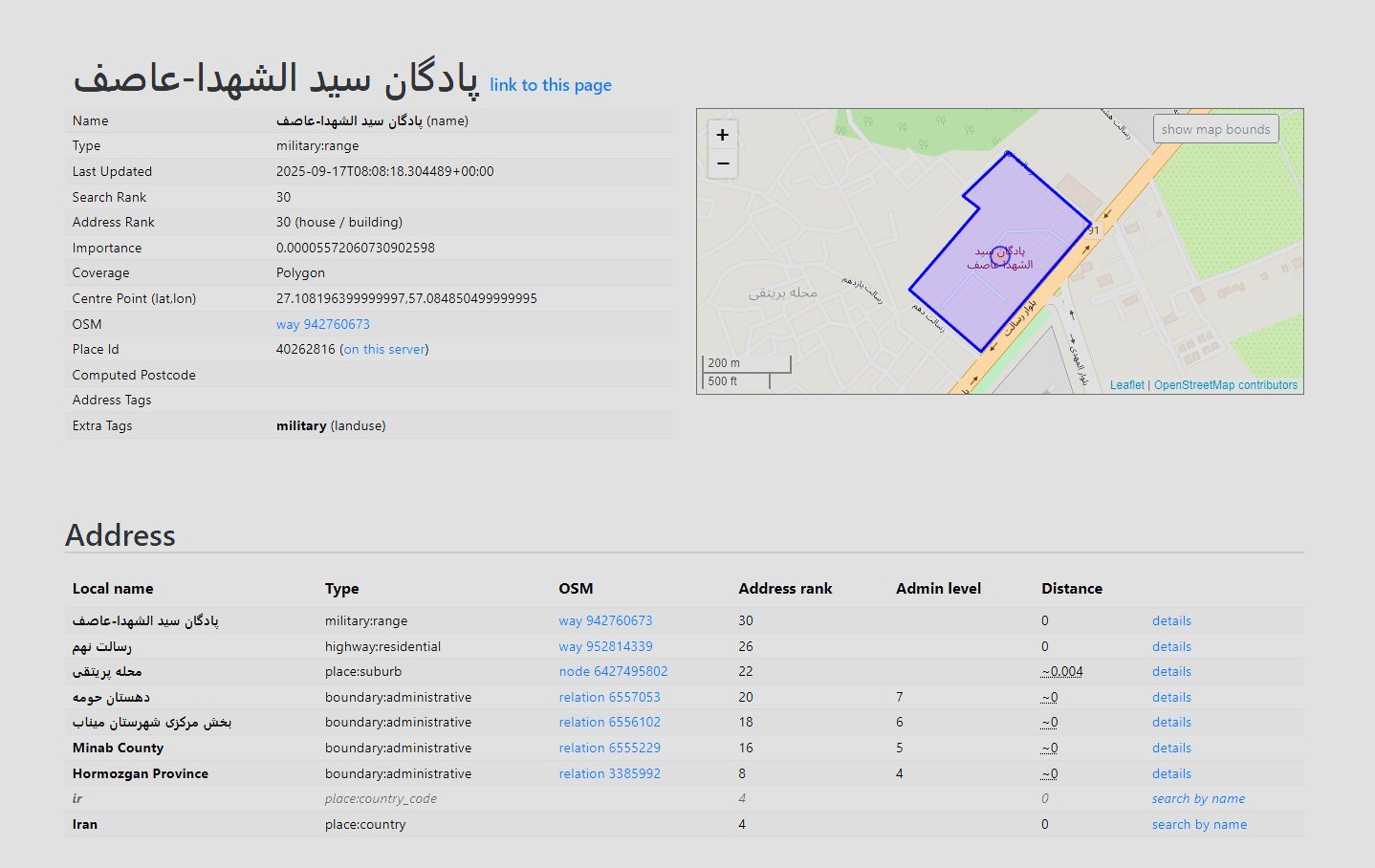Zoom out on the map
Screen dimensions: 1375x868
tap(723, 163)
